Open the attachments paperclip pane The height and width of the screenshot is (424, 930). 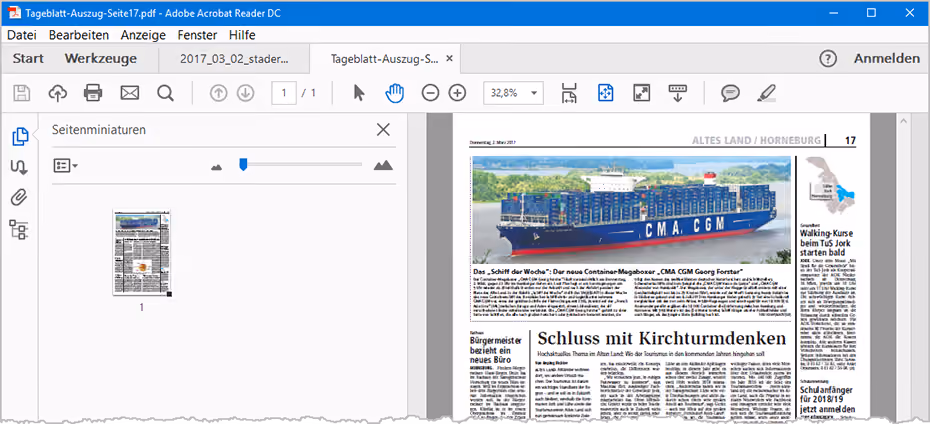click(20, 197)
